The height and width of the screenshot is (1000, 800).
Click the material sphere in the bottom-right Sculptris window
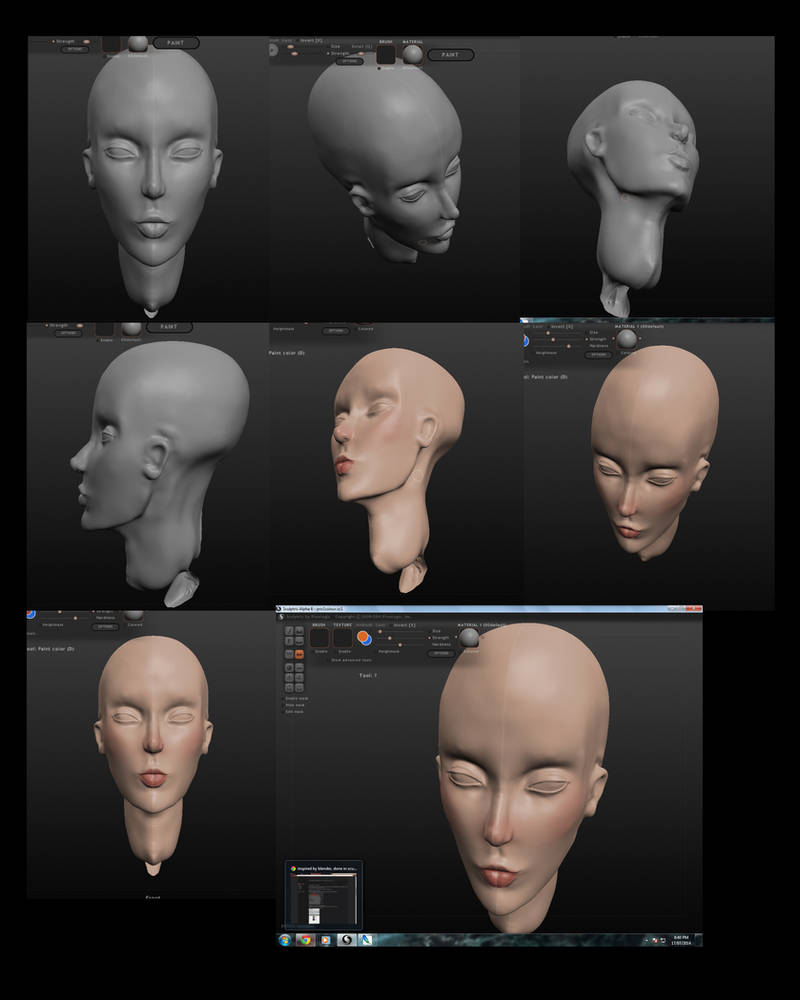click(x=469, y=638)
